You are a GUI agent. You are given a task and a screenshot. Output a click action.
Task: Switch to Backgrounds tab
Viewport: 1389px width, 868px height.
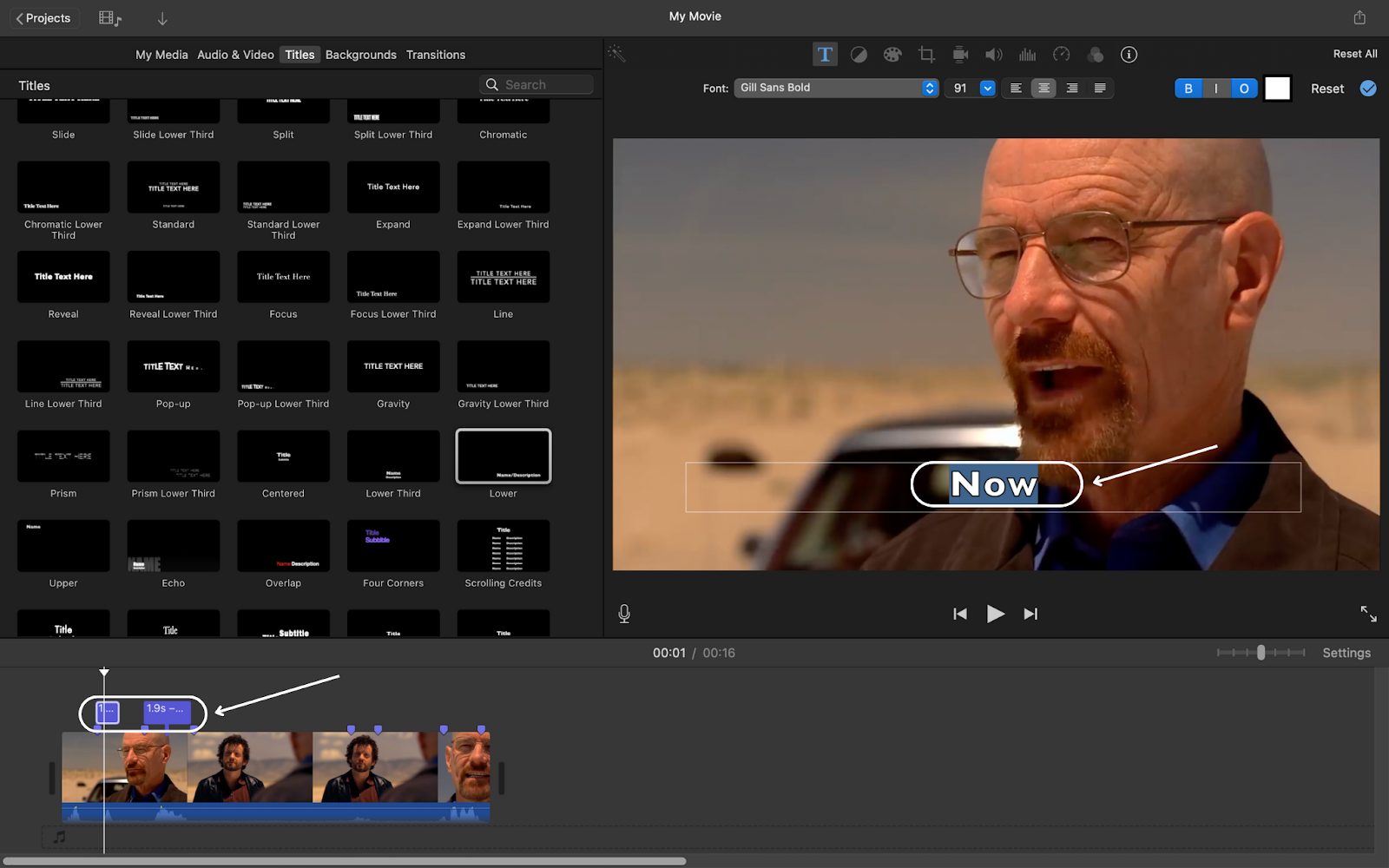click(361, 55)
